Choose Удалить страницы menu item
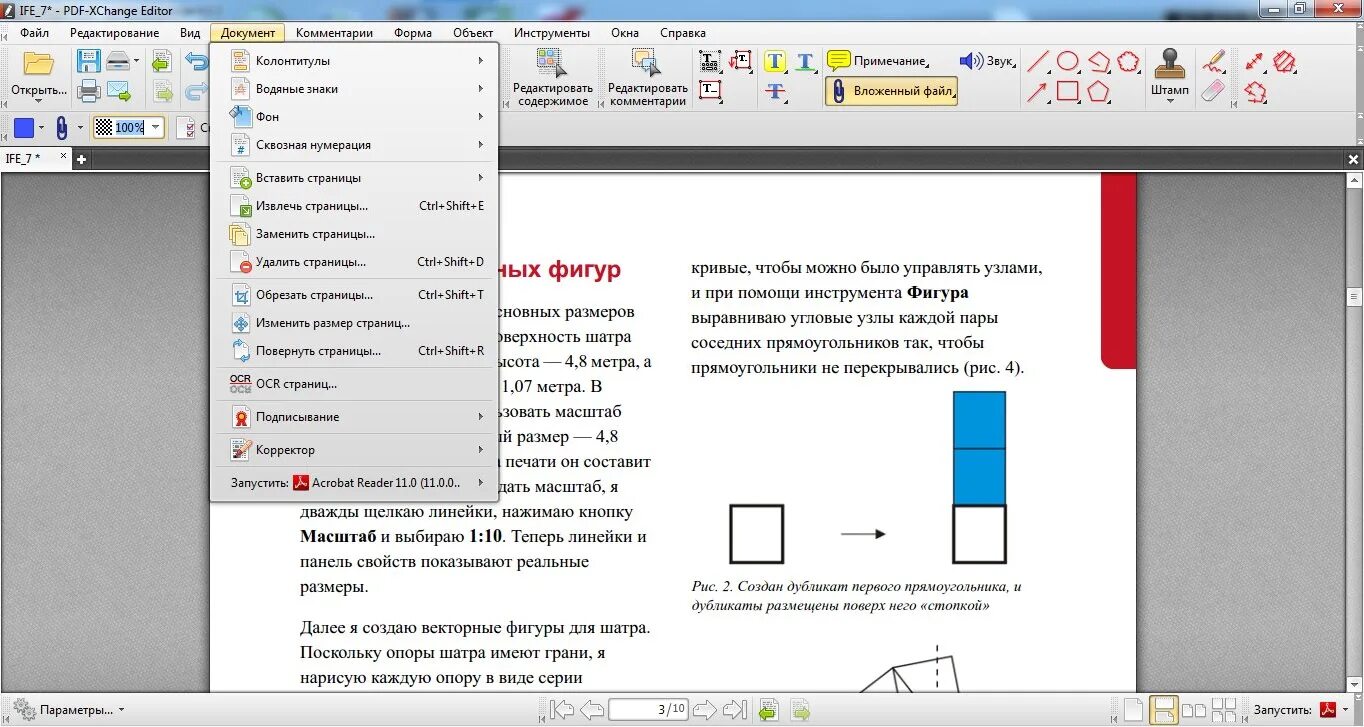The height and width of the screenshot is (727, 1364). coord(354,262)
